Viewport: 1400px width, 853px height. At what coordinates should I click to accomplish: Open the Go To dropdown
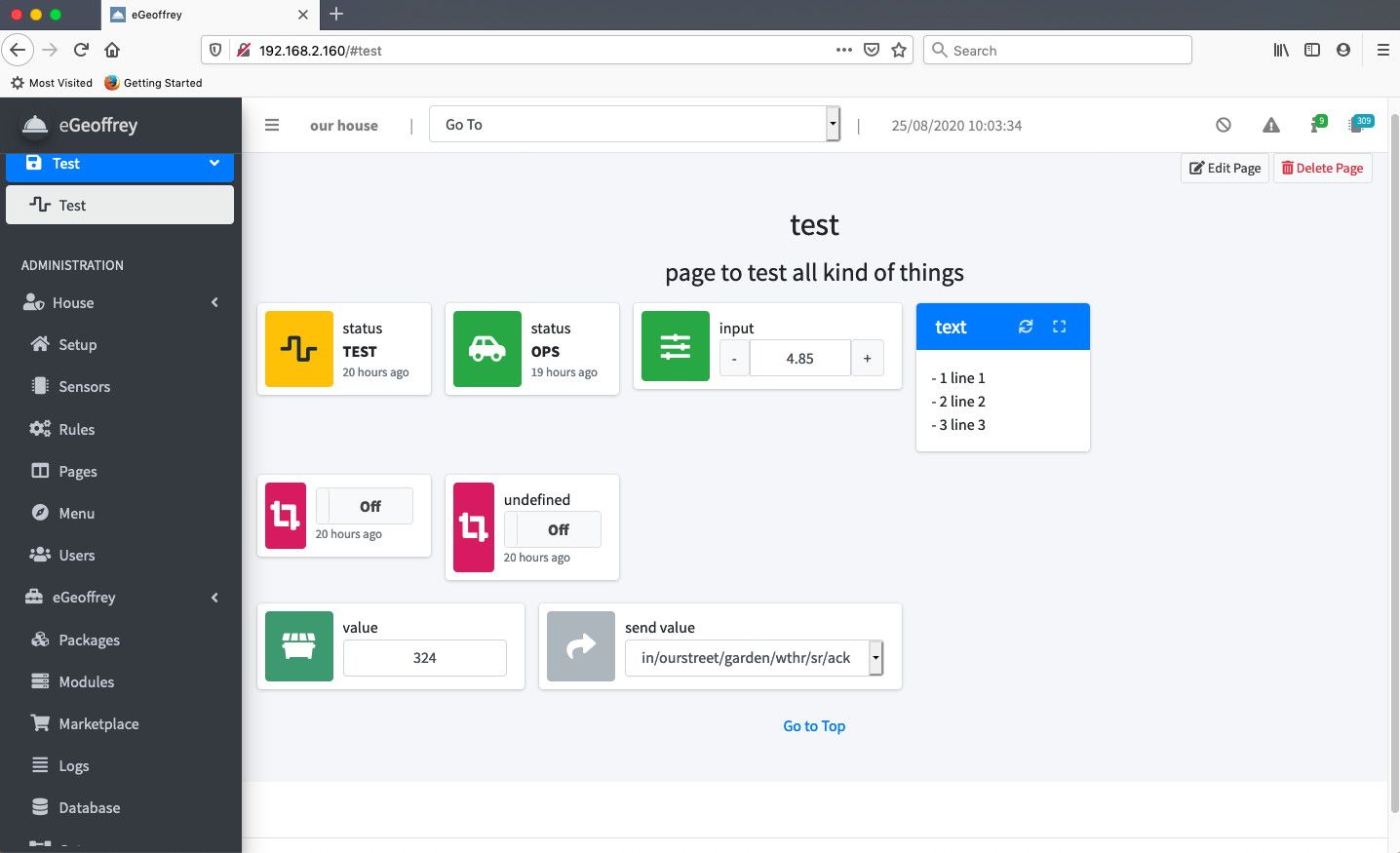[x=635, y=124]
